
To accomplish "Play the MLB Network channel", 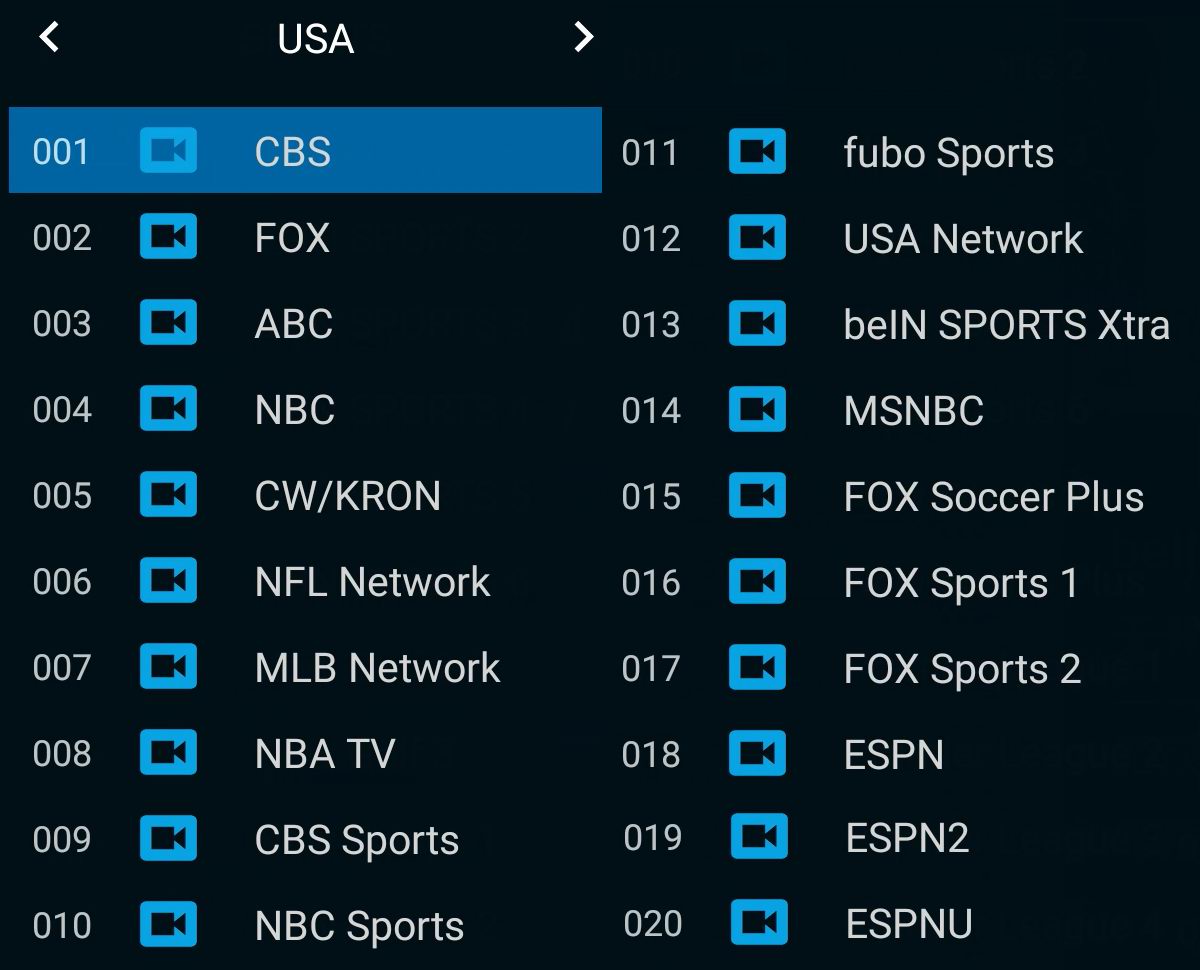I will click(x=378, y=668).
